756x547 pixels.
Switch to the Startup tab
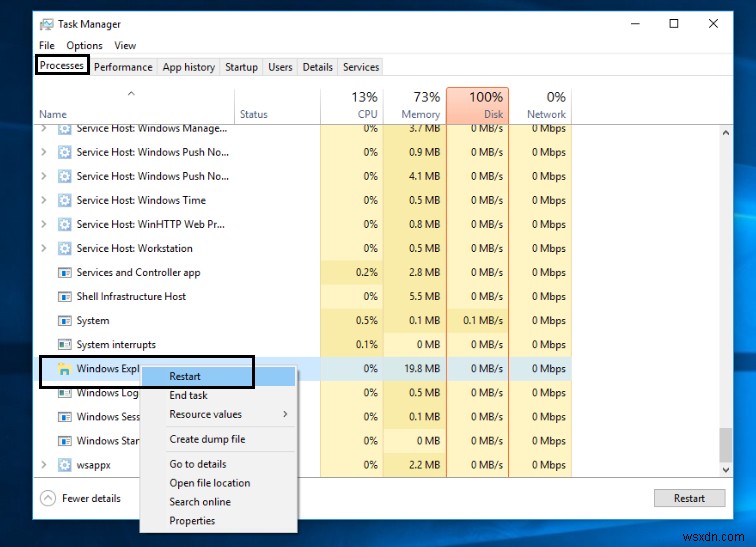tap(241, 67)
